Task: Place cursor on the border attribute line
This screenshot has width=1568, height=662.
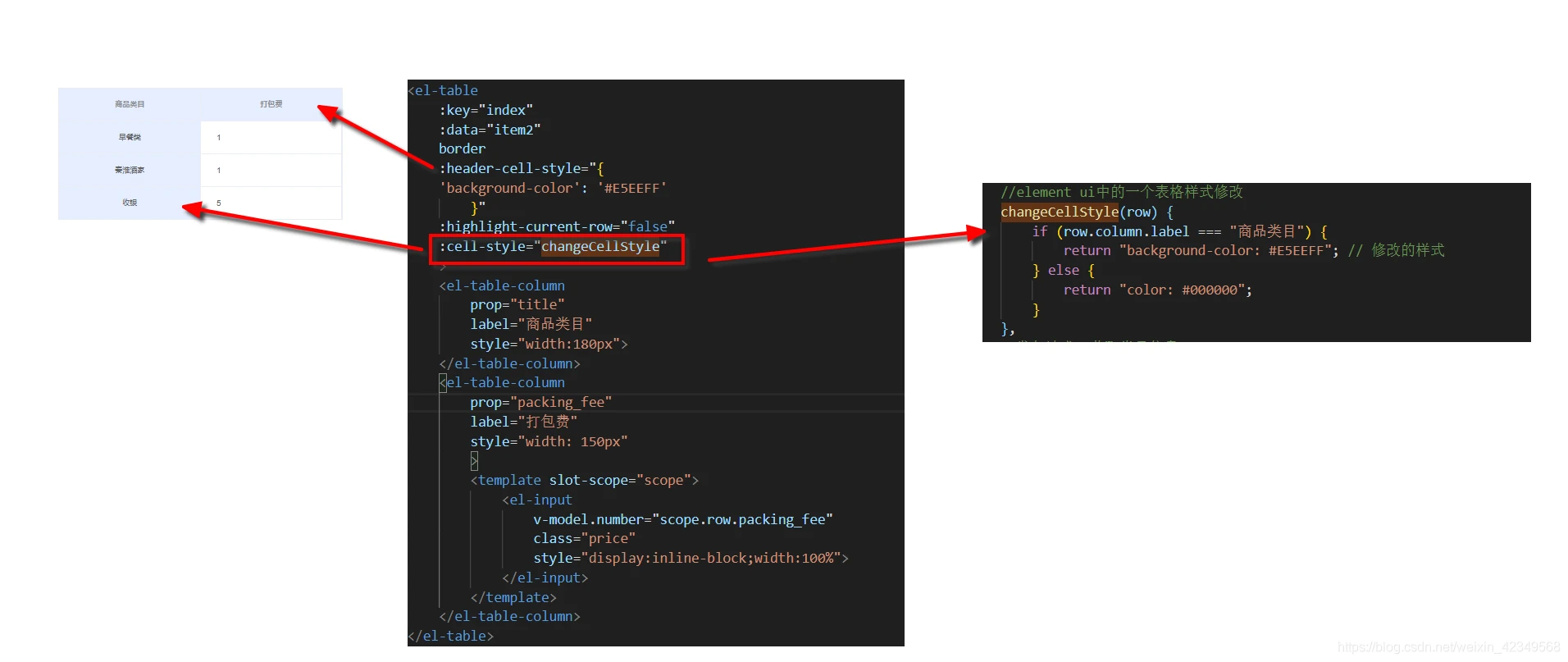Action: [462, 148]
